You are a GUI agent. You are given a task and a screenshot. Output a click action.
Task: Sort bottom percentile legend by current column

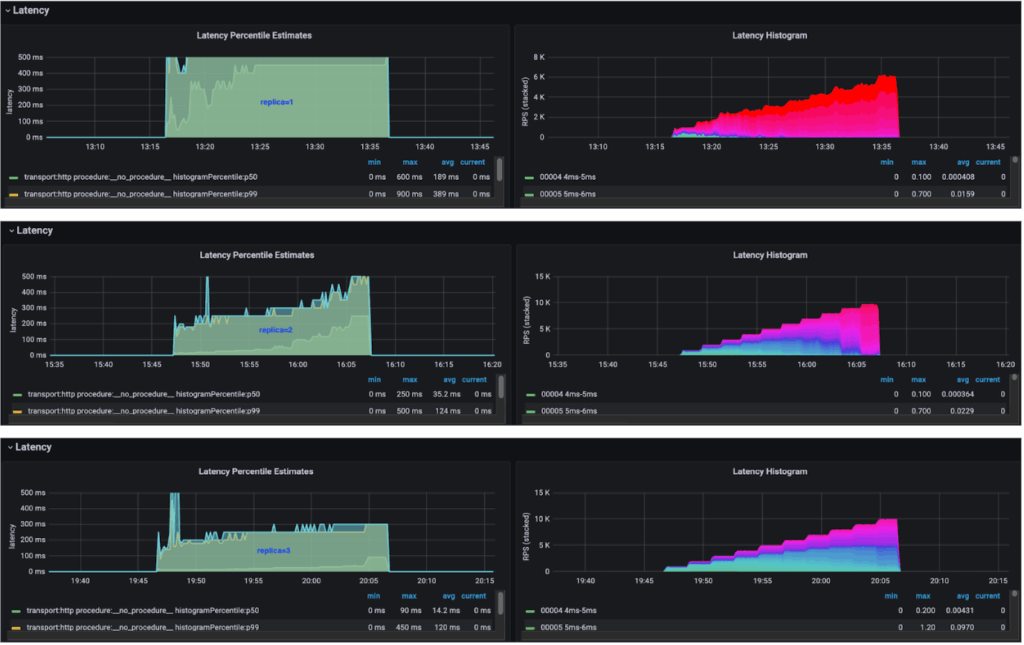(473, 595)
